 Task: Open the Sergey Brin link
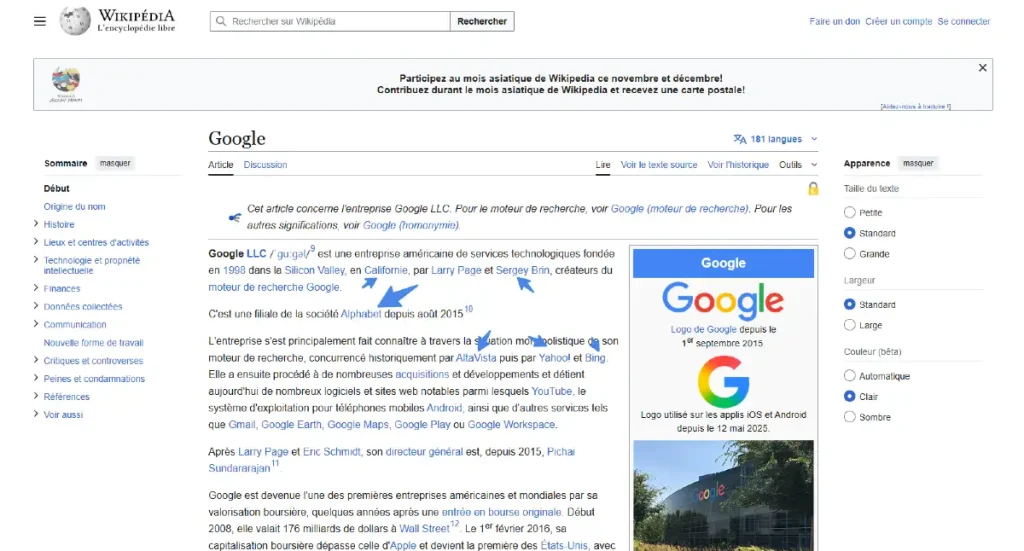[522, 270]
